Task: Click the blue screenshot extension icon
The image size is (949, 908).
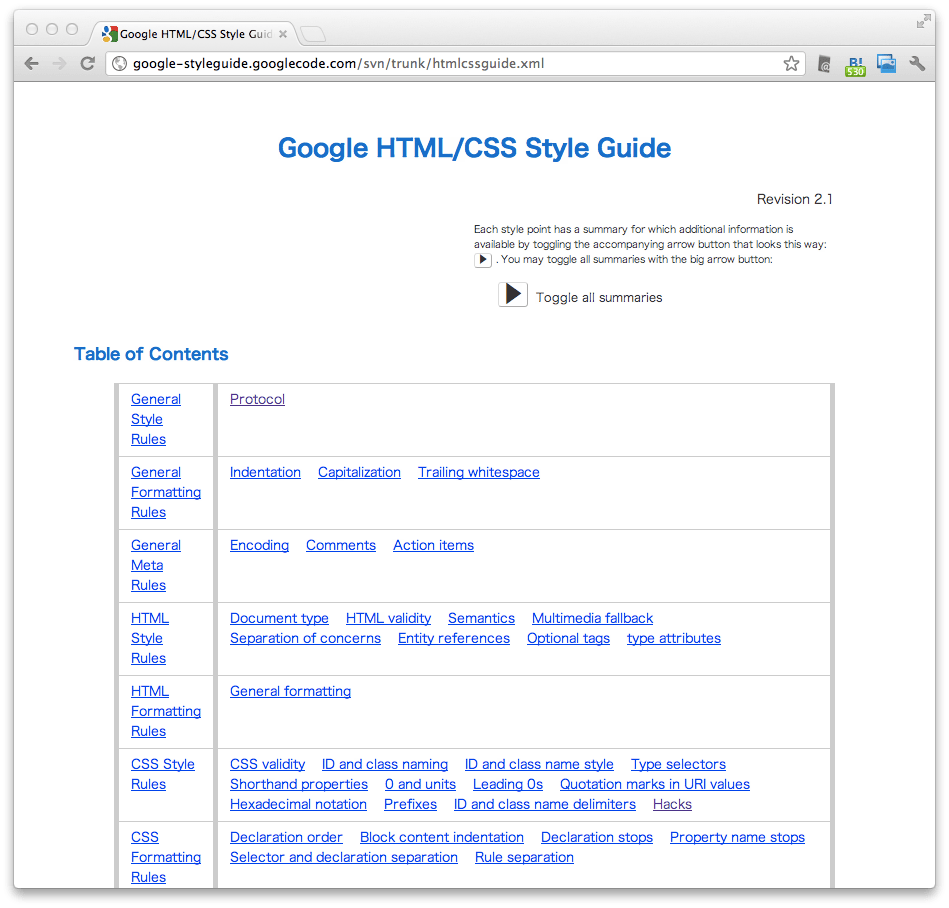Action: [x=887, y=63]
